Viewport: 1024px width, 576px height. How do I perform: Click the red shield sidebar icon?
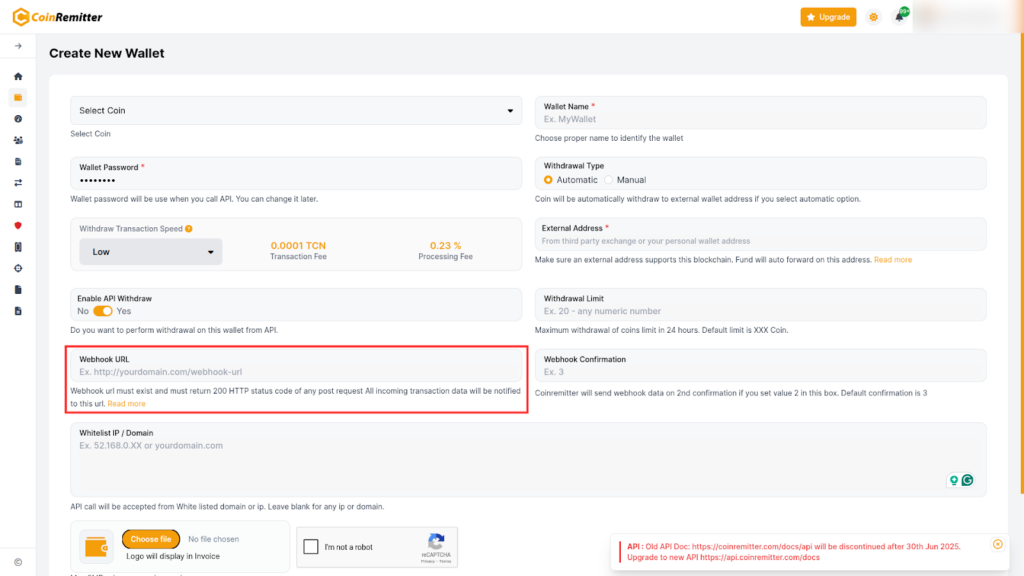tap(18, 225)
